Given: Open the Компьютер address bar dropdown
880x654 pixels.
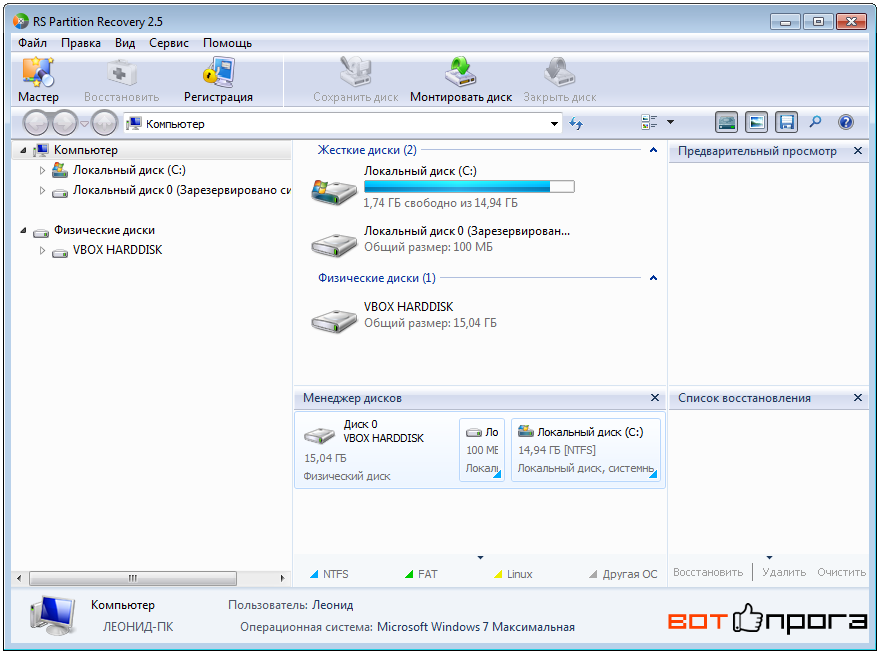Looking at the screenshot, I should tap(554, 124).
